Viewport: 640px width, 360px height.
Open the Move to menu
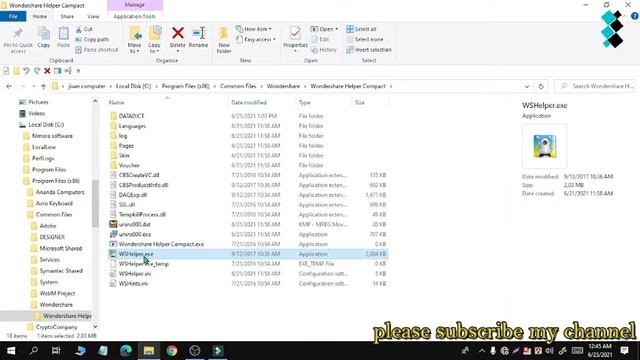pos(135,40)
